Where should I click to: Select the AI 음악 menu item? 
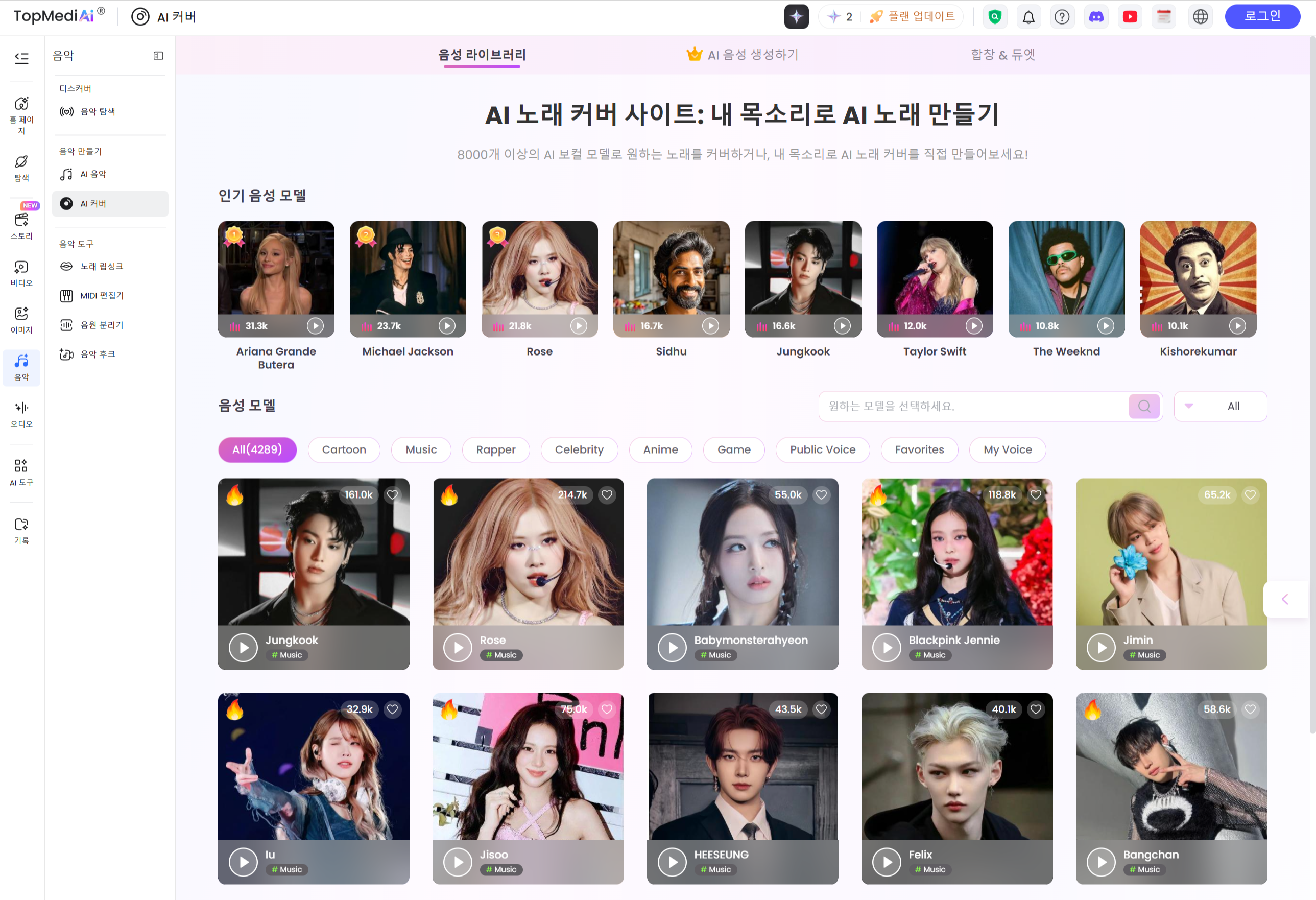(110, 175)
